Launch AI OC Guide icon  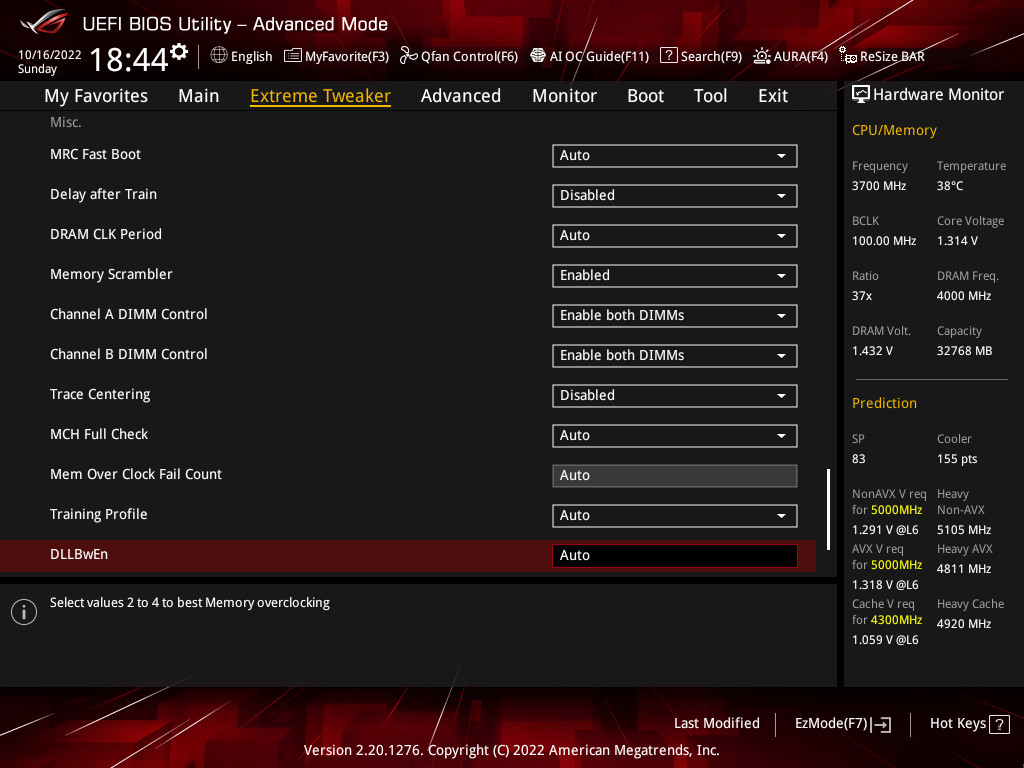tap(537, 56)
